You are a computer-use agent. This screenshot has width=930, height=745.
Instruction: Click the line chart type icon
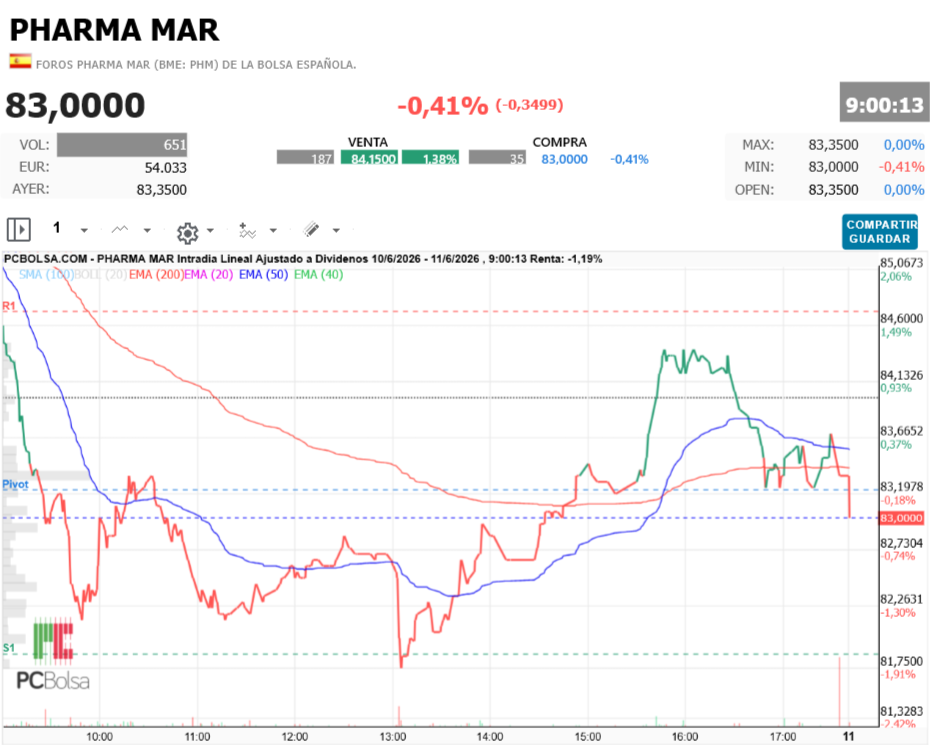(120, 230)
